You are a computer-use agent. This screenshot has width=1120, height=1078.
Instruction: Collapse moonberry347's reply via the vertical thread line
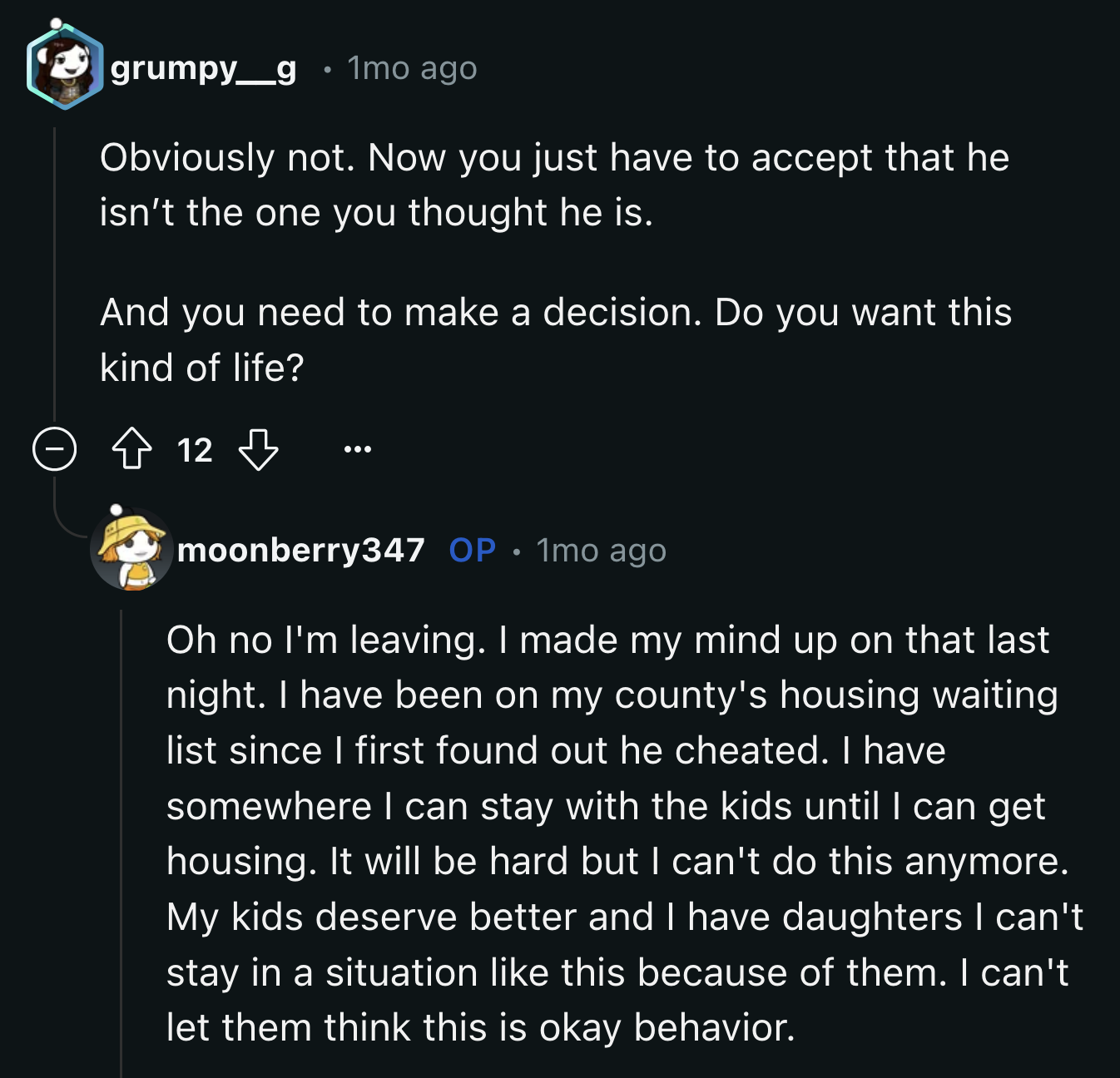tap(123, 832)
